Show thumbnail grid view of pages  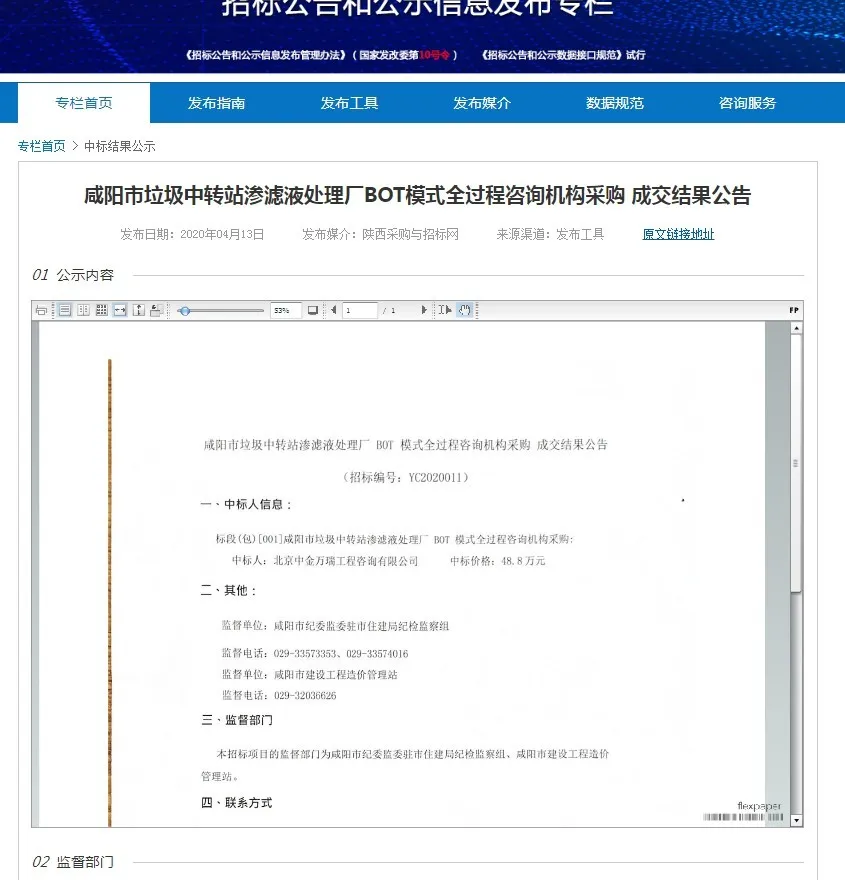point(101,311)
